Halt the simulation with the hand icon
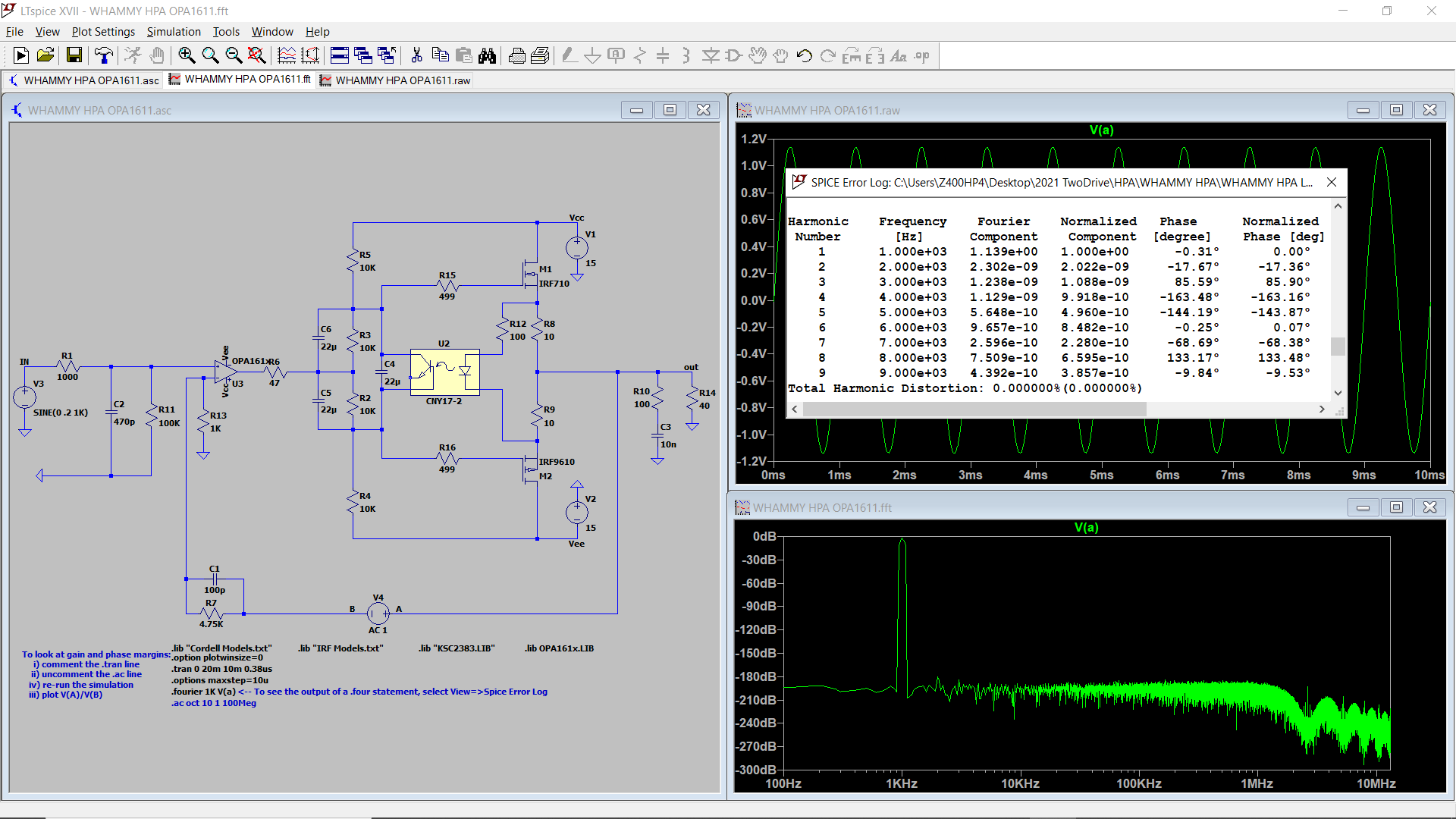 coord(157,55)
